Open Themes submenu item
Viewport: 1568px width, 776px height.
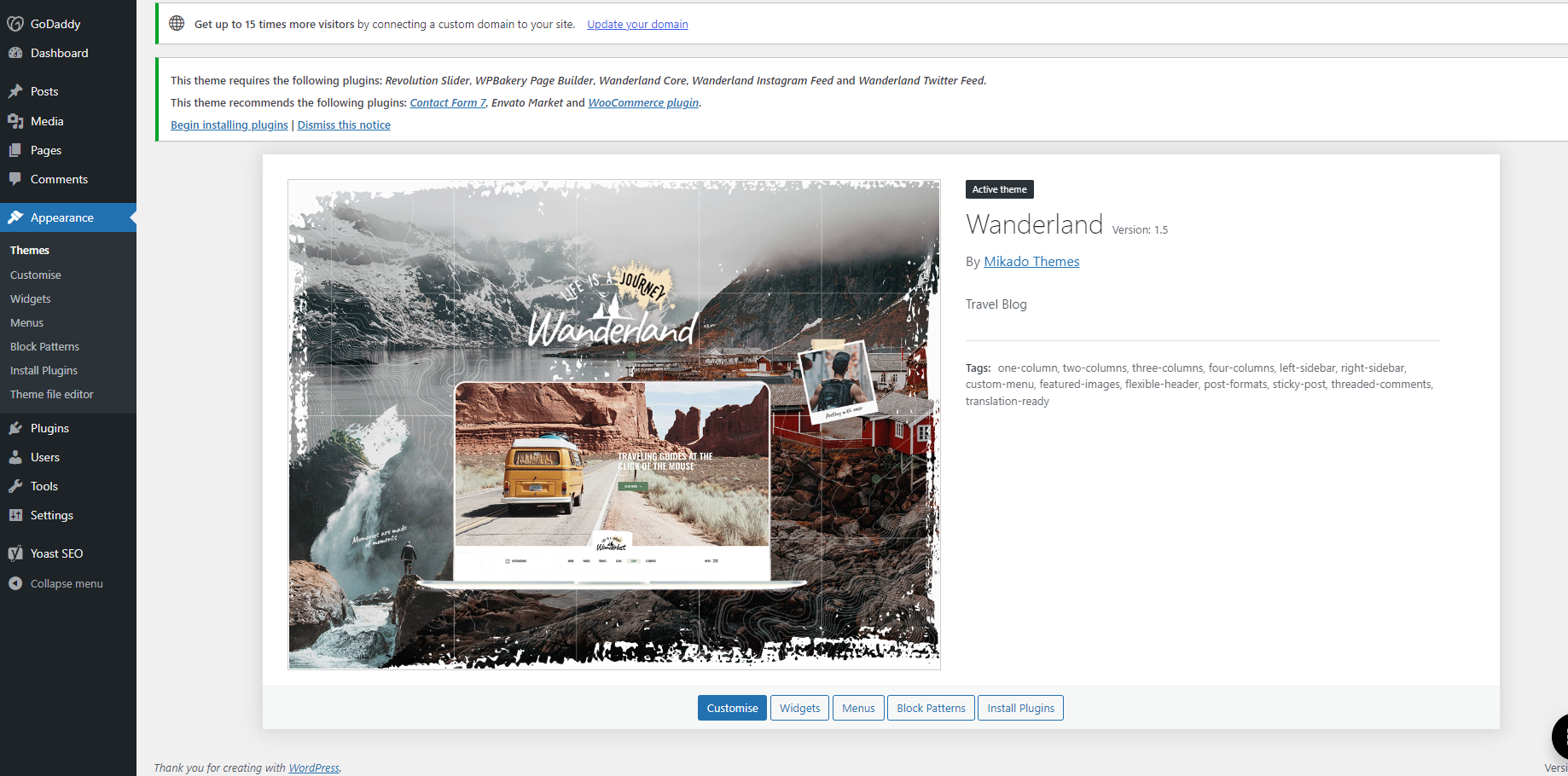pyautogui.click(x=30, y=250)
